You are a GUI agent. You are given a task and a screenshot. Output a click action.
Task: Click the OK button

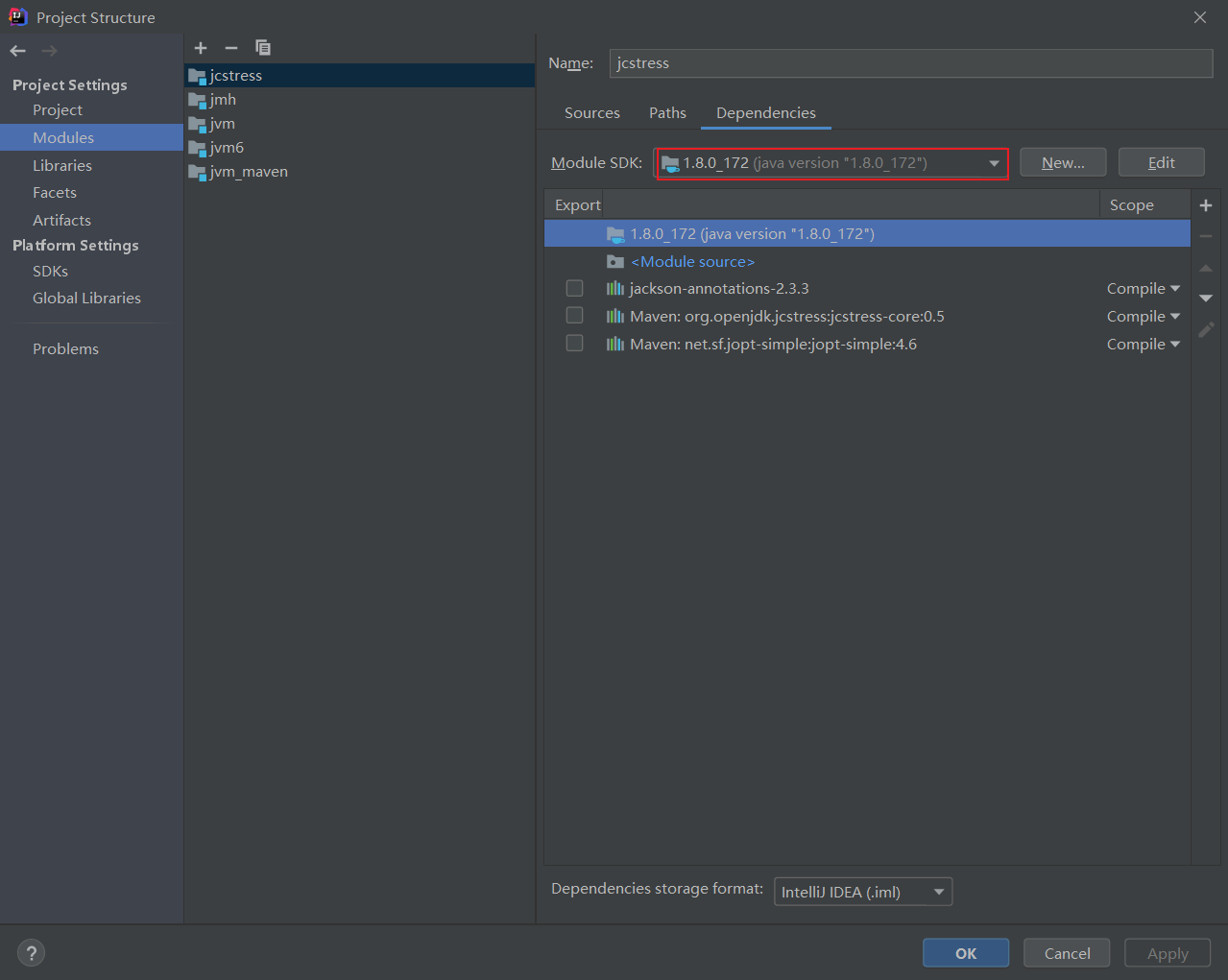(965, 952)
